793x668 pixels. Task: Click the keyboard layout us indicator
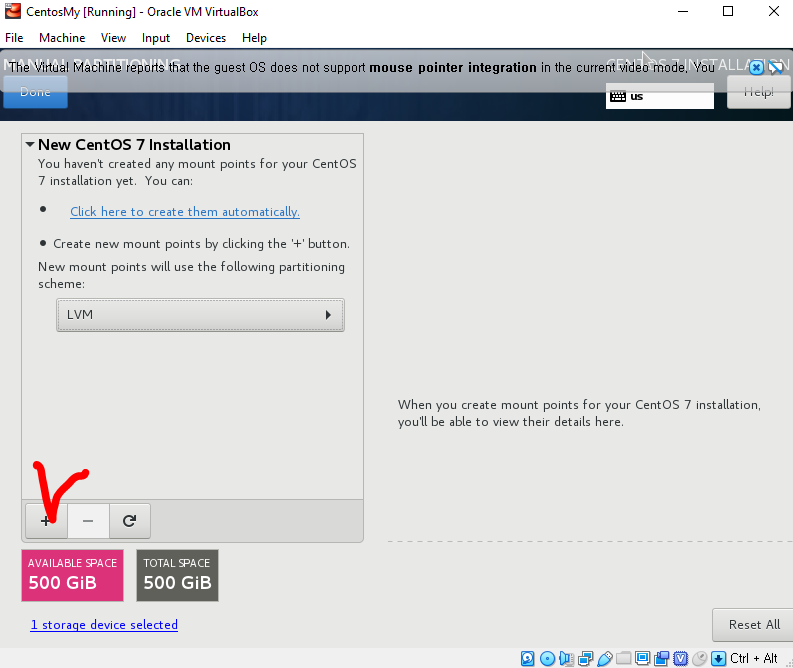pyautogui.click(x=659, y=96)
